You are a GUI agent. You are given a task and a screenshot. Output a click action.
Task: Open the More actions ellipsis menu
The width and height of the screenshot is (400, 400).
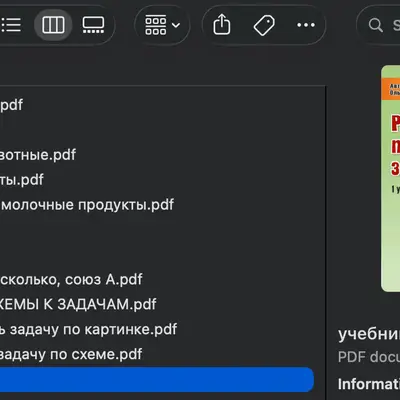tap(306, 25)
